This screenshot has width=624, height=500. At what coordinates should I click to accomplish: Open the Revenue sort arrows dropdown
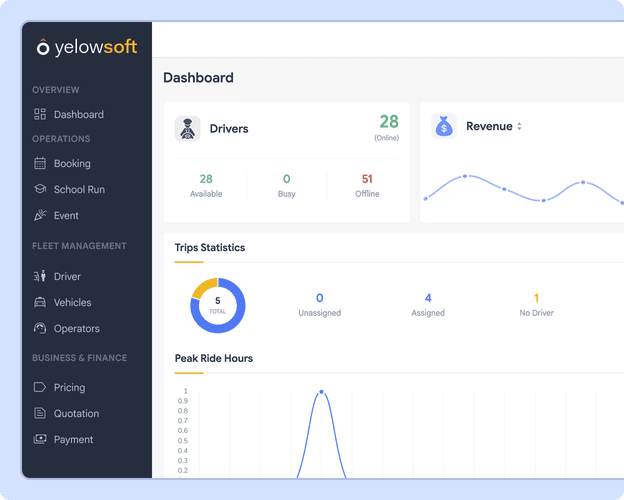point(519,126)
